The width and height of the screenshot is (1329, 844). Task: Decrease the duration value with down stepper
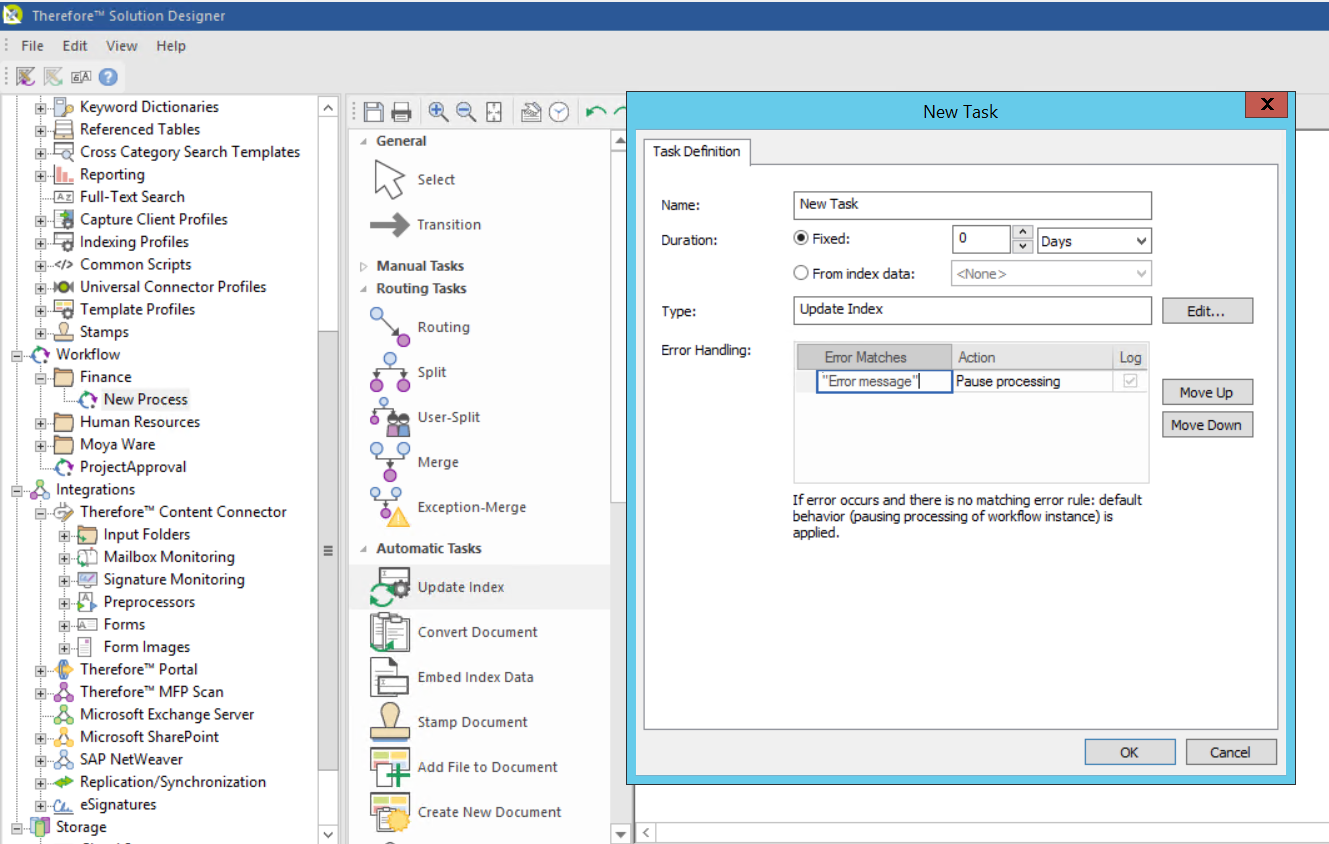tap(1022, 246)
